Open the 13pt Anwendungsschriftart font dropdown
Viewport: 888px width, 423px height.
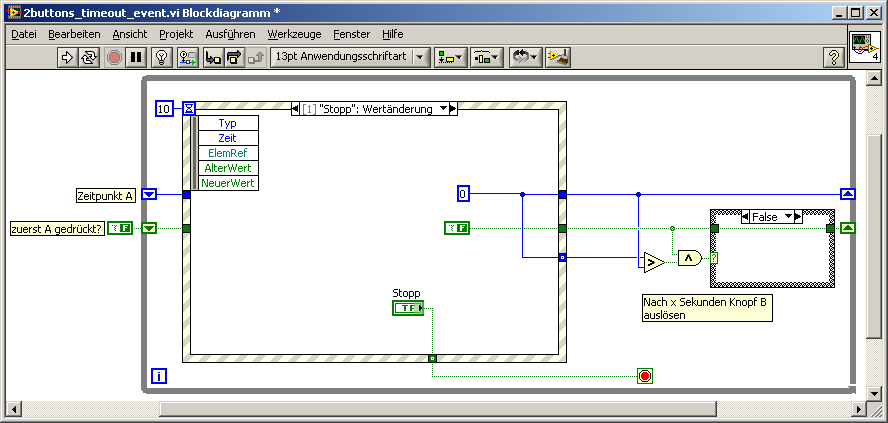click(x=350, y=57)
